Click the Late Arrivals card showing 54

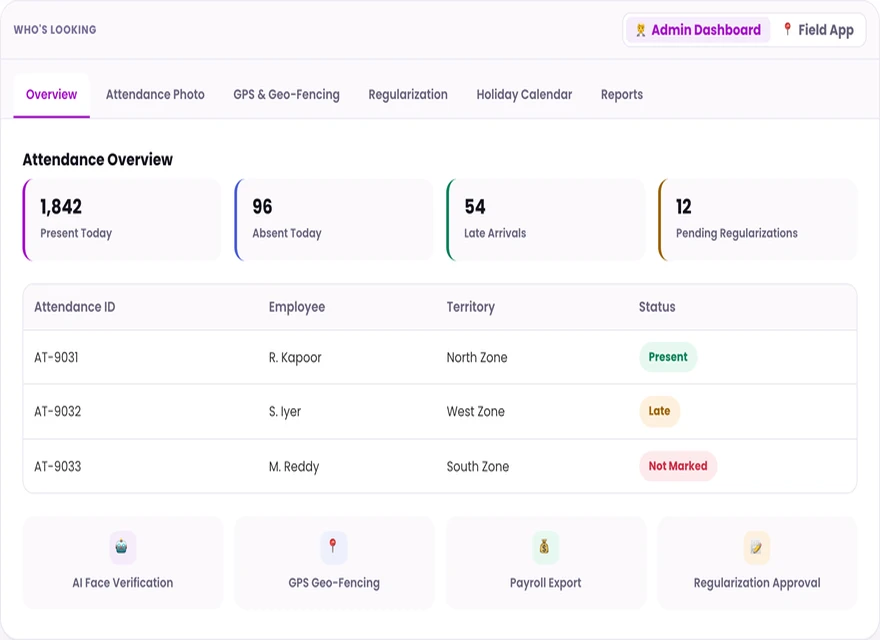click(x=546, y=220)
